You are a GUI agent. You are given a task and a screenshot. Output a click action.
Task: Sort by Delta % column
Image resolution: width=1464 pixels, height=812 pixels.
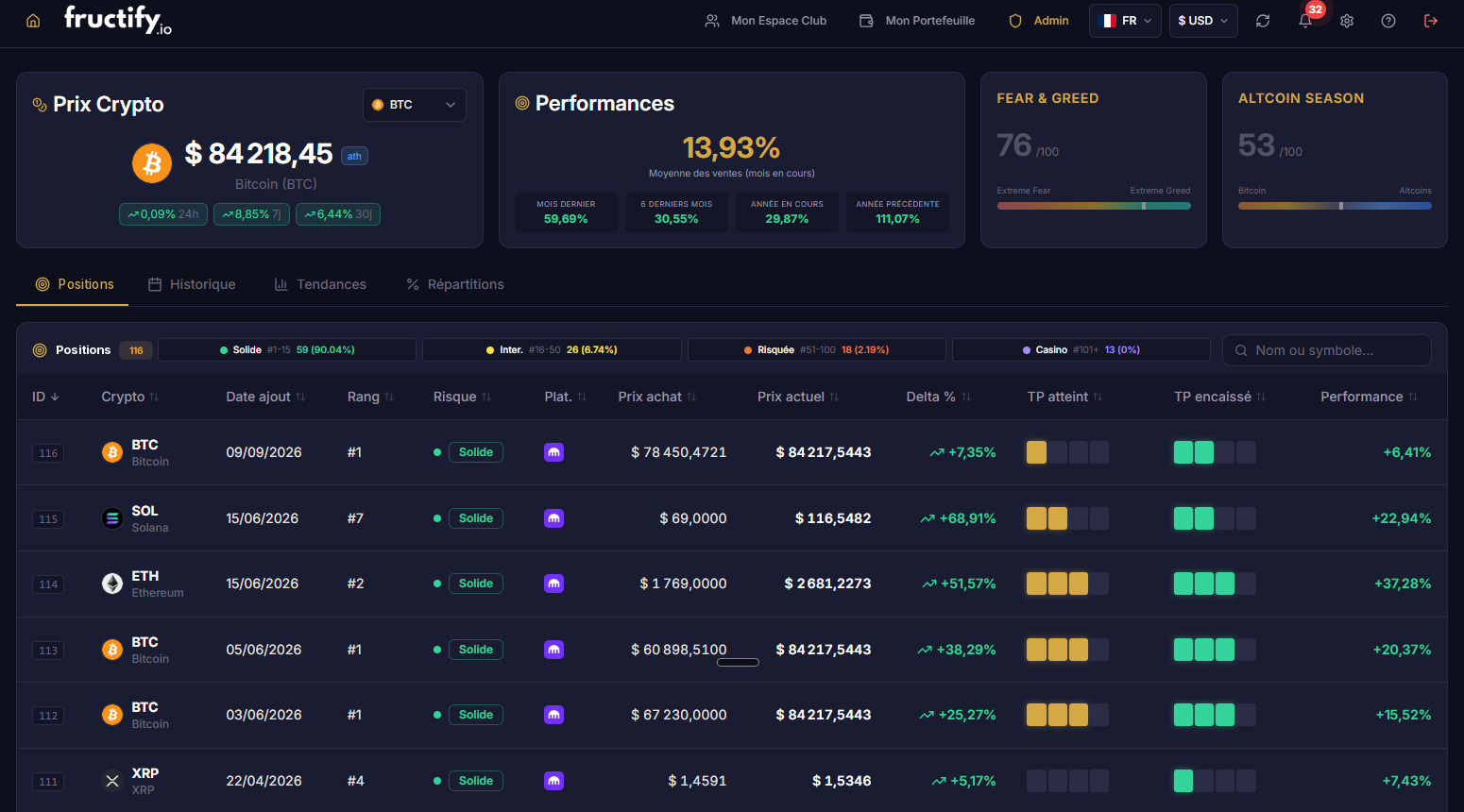(x=939, y=397)
